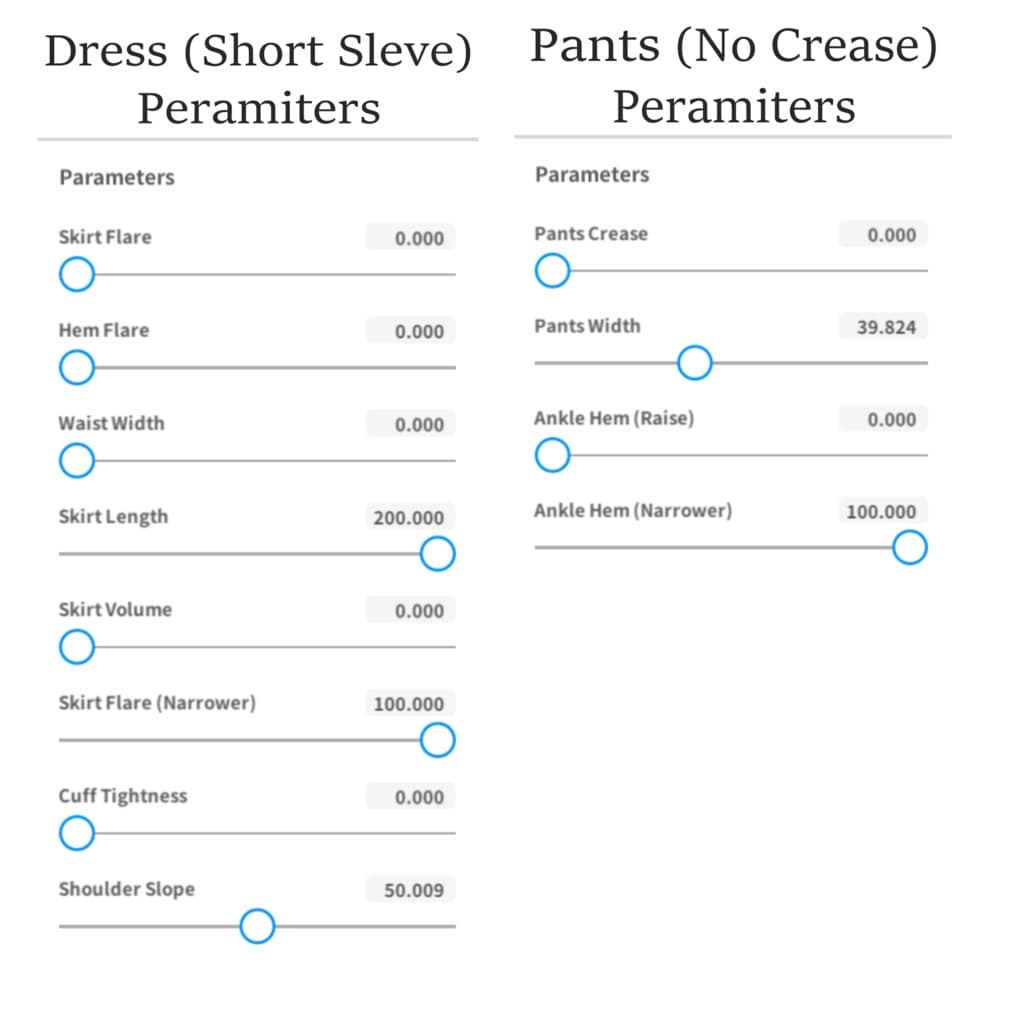The width and height of the screenshot is (1024, 1024).
Task: Click the Skirt Length slider handle
Action: click(x=437, y=553)
